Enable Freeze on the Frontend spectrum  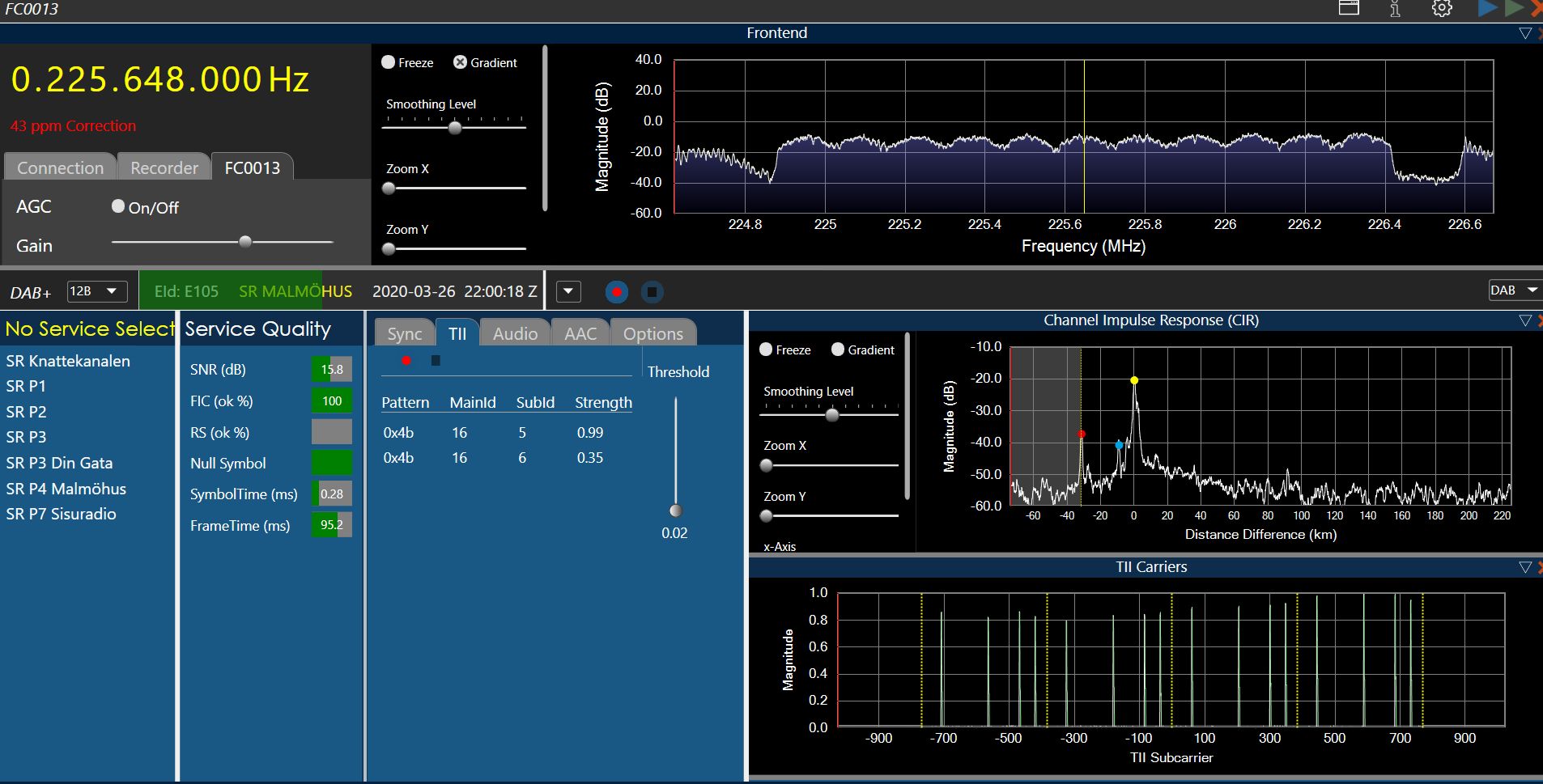[x=389, y=62]
